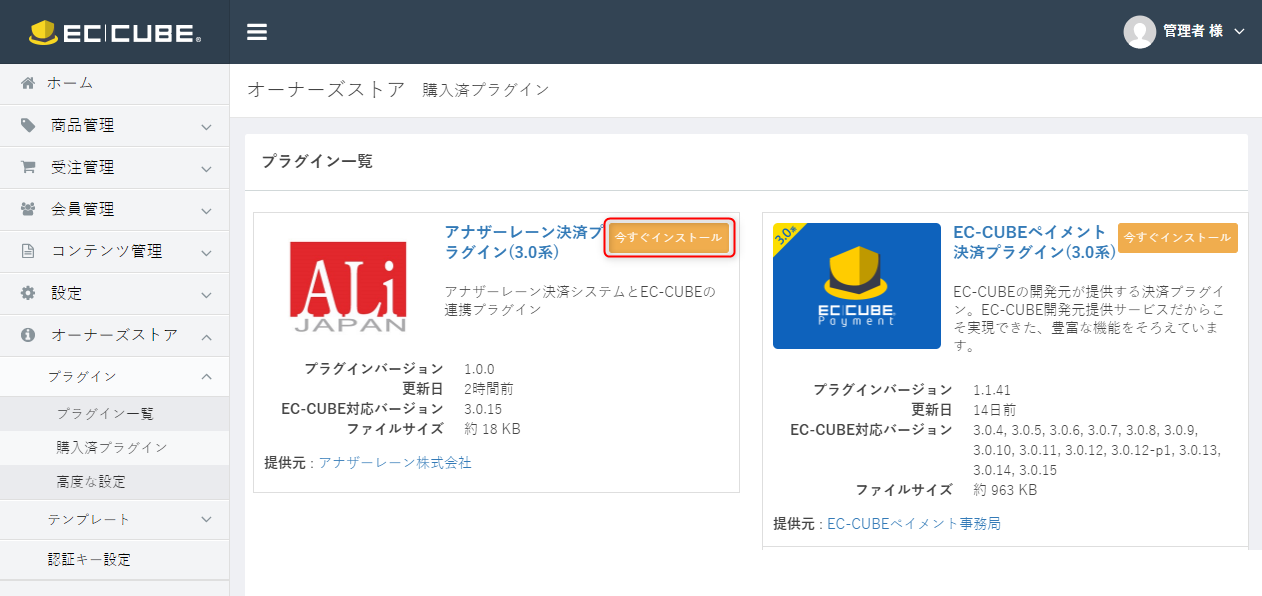Toggle the hamburger menu icon
The image size is (1262, 596).
(x=257, y=32)
